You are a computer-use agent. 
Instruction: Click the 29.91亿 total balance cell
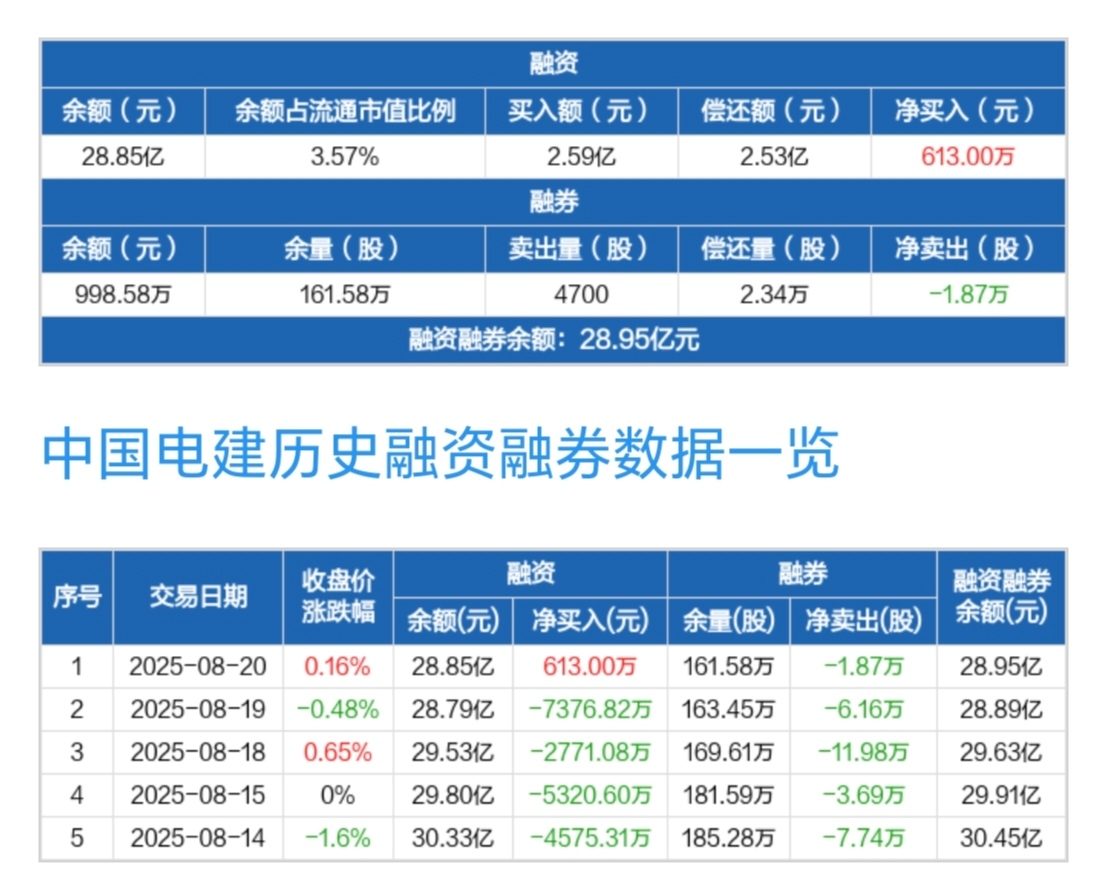1001,796
